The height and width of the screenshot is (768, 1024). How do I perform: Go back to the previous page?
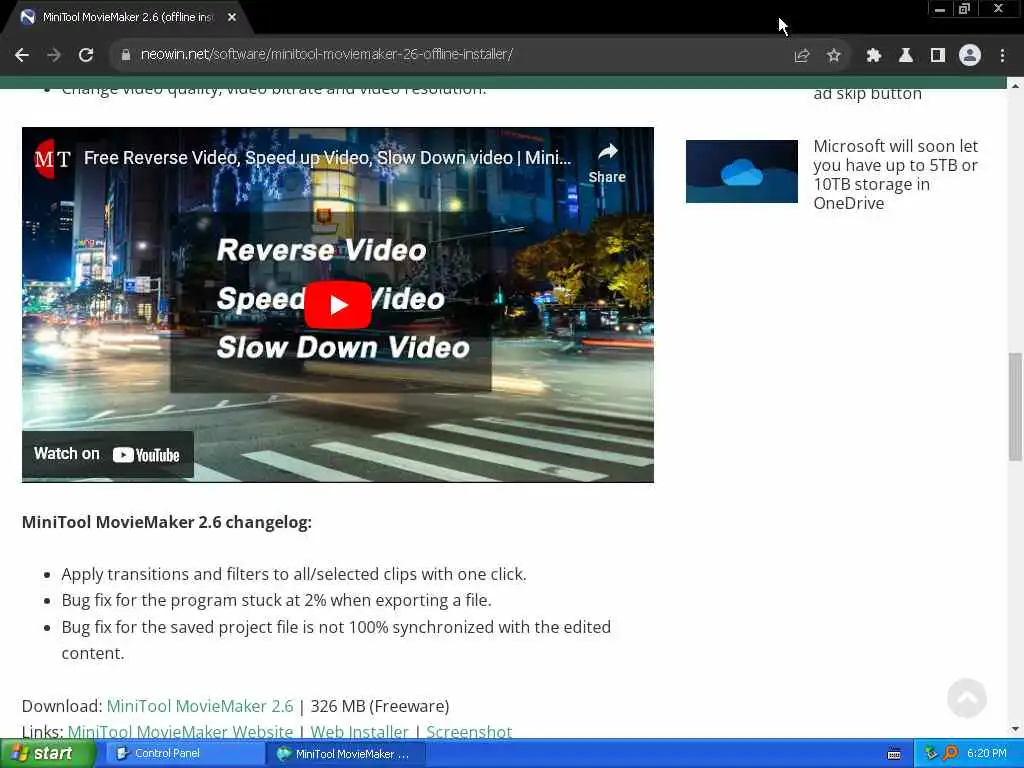22,55
